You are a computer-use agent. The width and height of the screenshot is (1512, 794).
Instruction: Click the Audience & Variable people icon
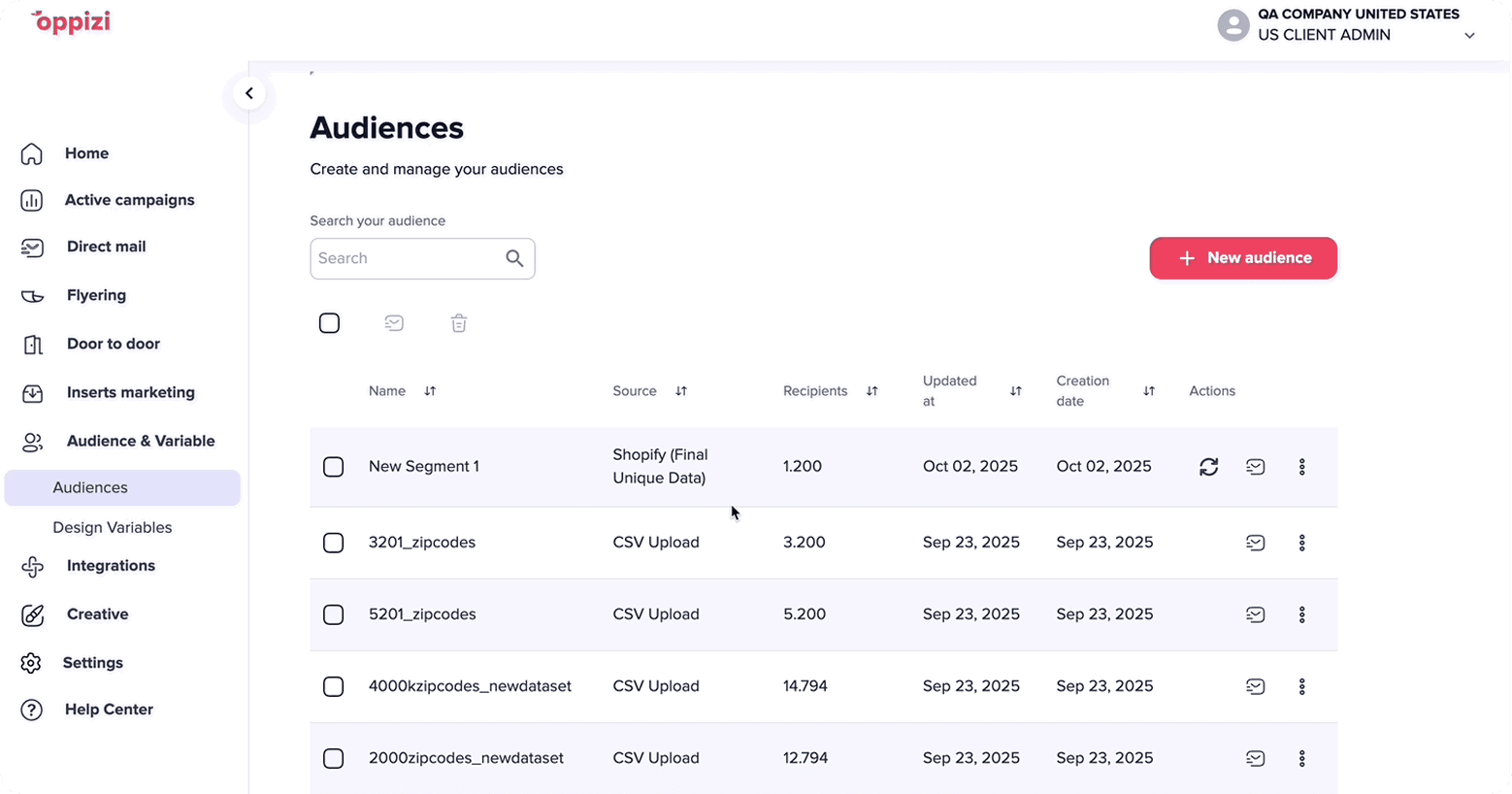tap(32, 442)
